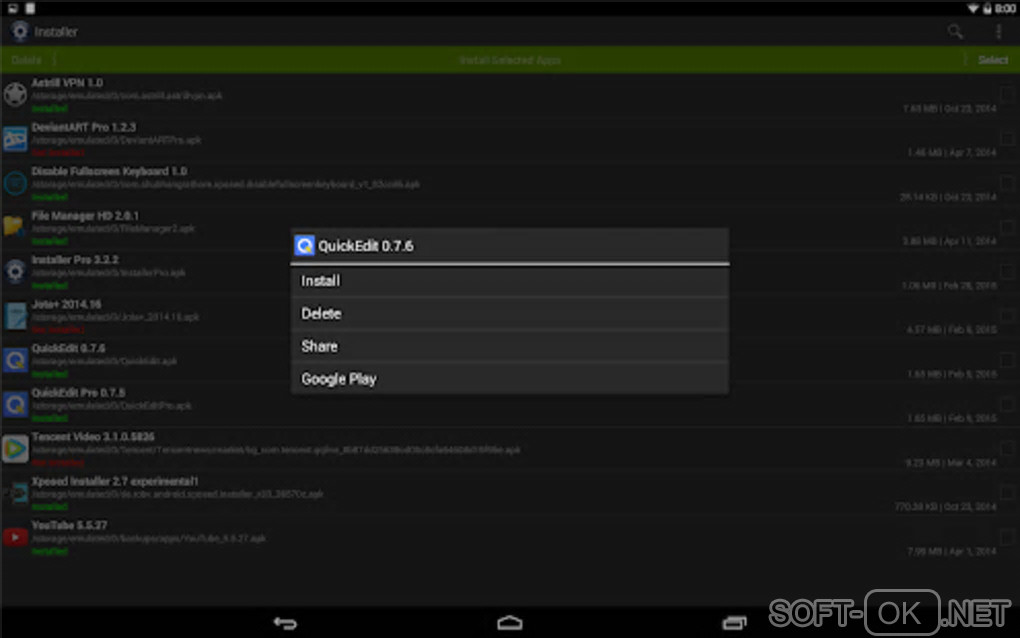Check the Astrill VPN row checkbox

click(x=1007, y=94)
